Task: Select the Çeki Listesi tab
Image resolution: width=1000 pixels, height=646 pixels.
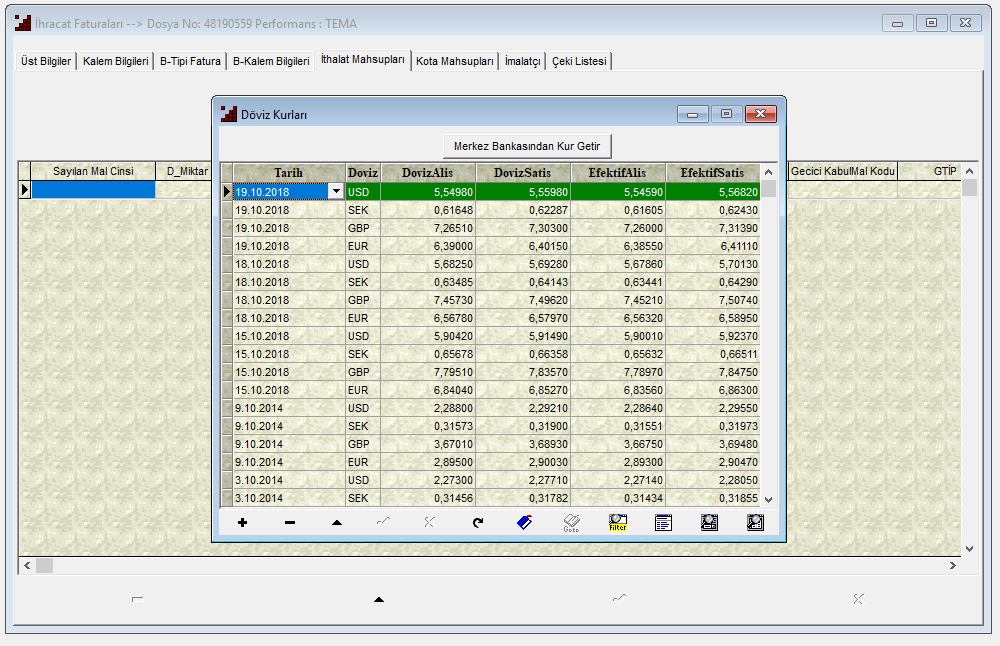Action: tap(579, 61)
